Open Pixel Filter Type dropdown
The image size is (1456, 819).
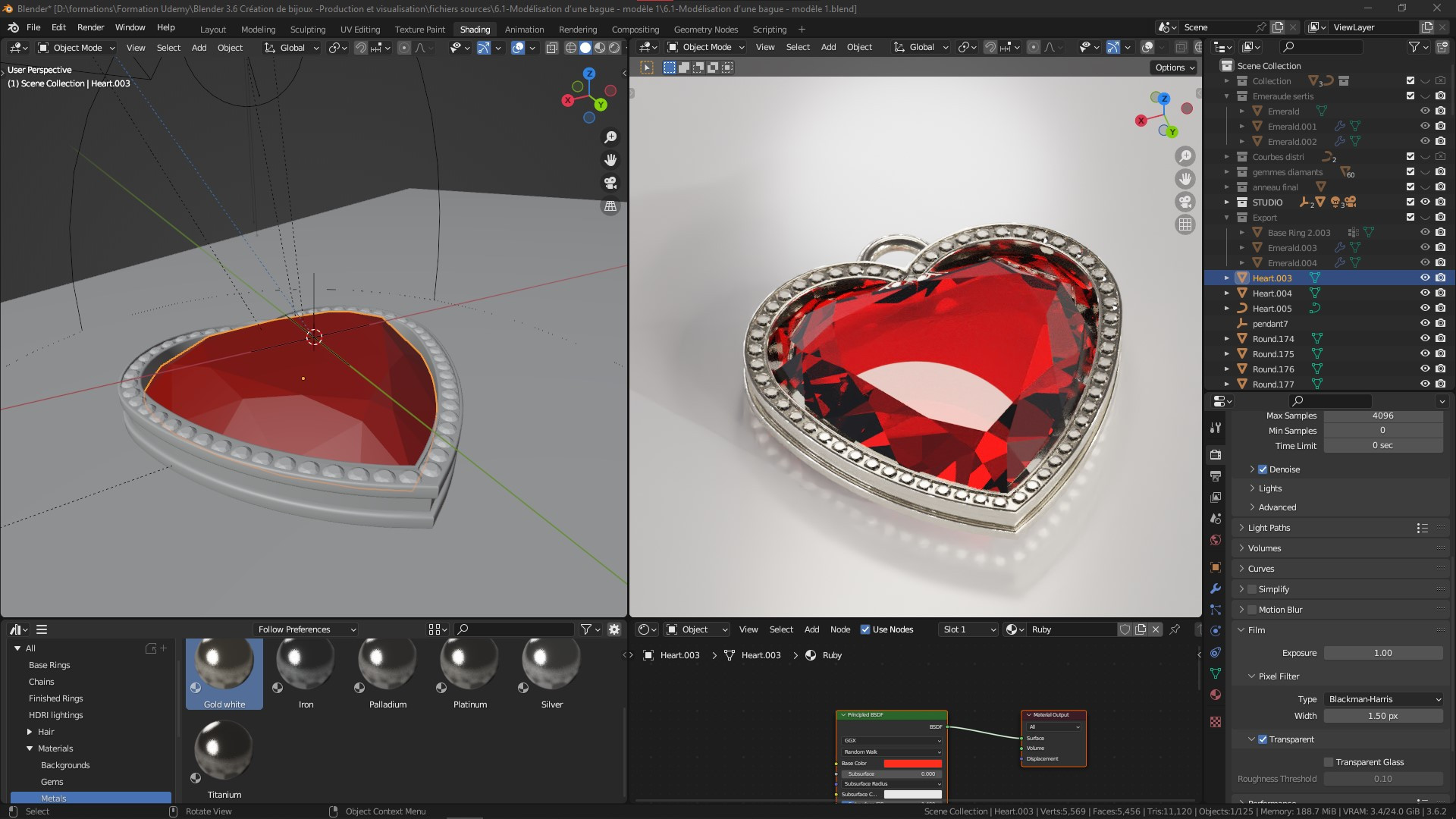click(1383, 699)
